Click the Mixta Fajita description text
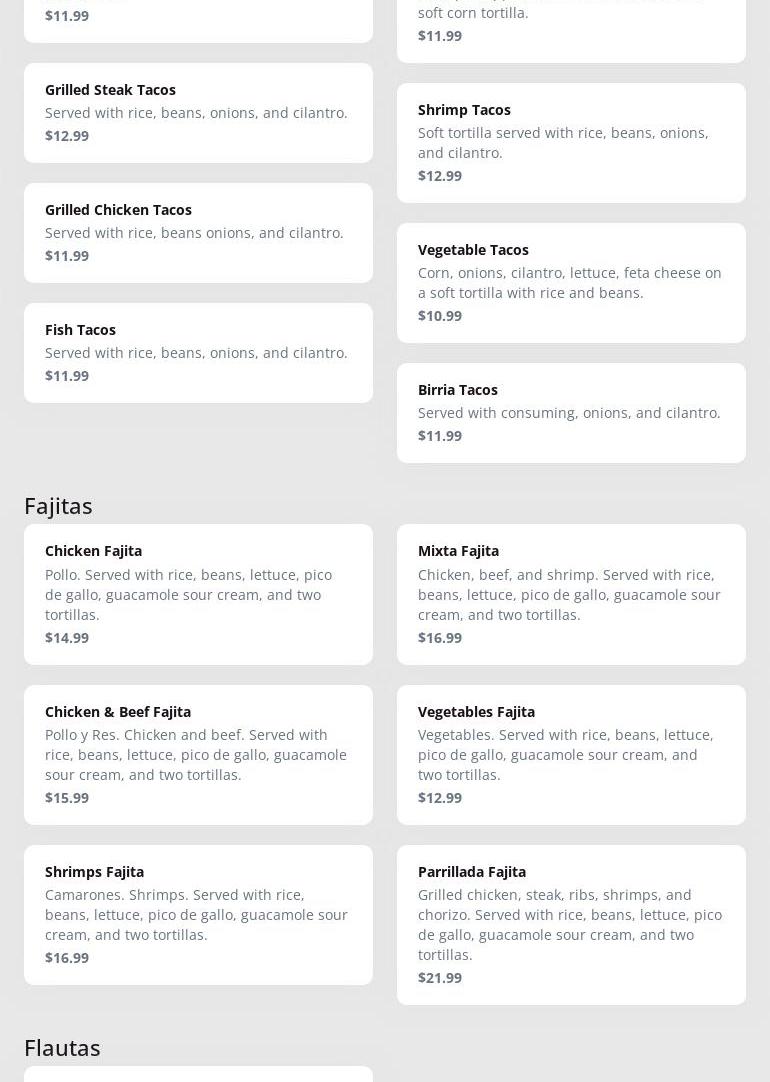The width and height of the screenshot is (770, 1082). point(569,595)
